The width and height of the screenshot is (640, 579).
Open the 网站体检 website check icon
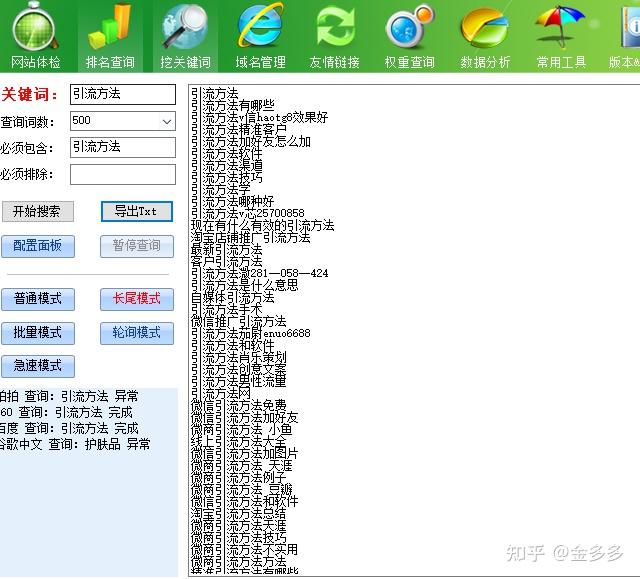(x=35, y=37)
